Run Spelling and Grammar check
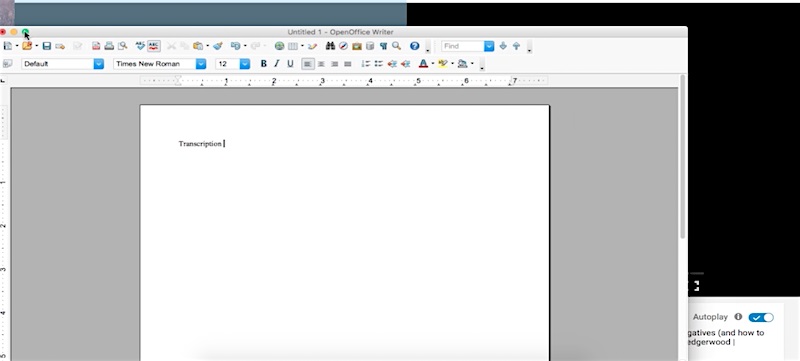This screenshot has width=800, height=361. 140,46
